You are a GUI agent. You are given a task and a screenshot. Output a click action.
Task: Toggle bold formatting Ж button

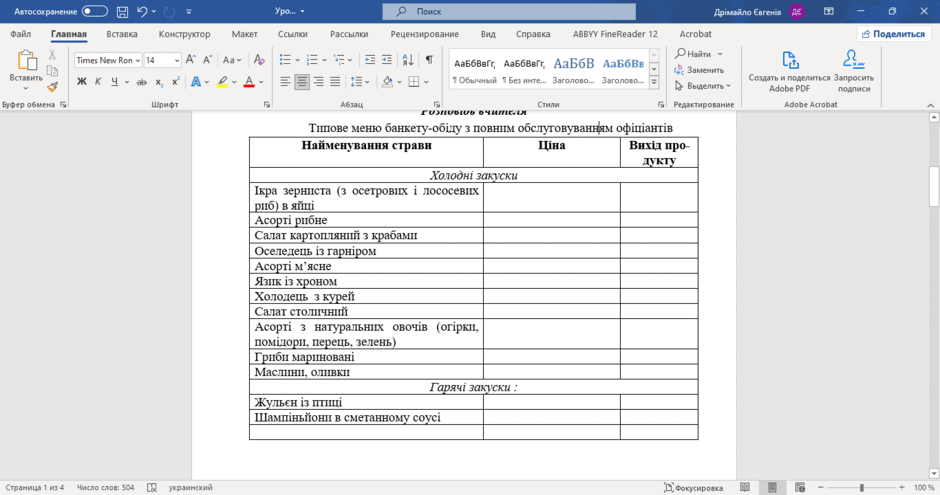tap(82, 82)
